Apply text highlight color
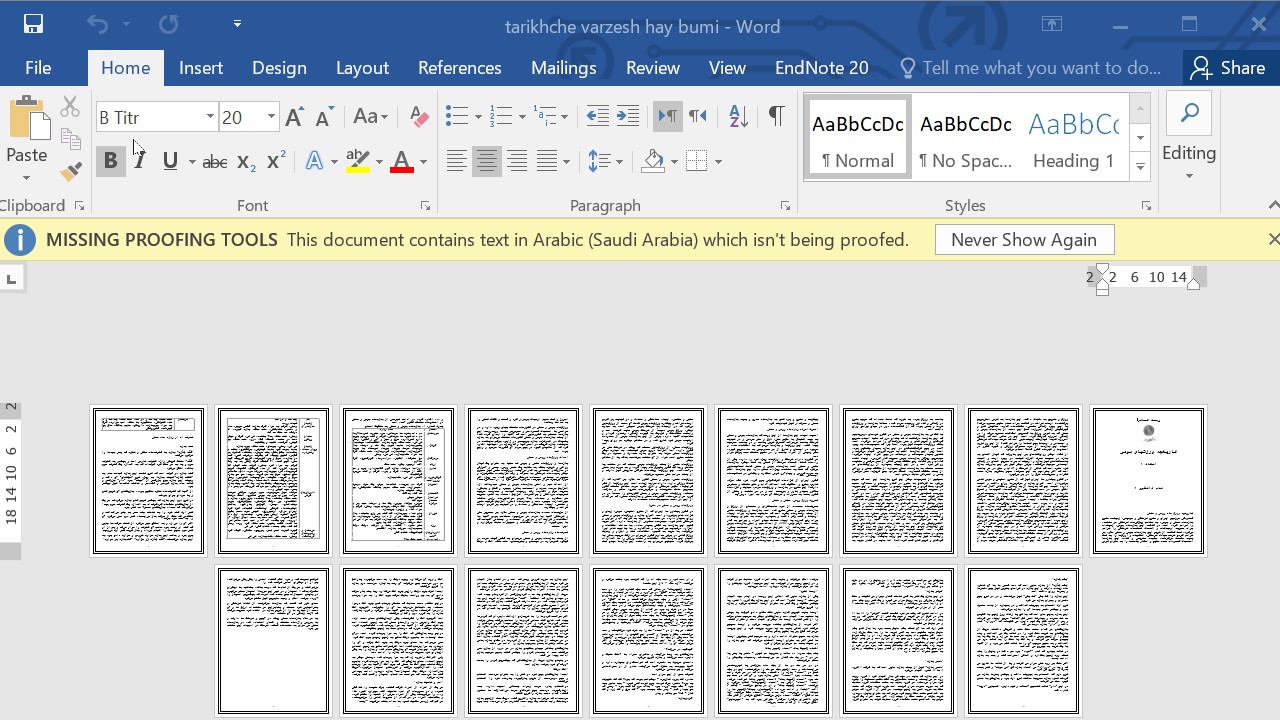 pos(357,161)
